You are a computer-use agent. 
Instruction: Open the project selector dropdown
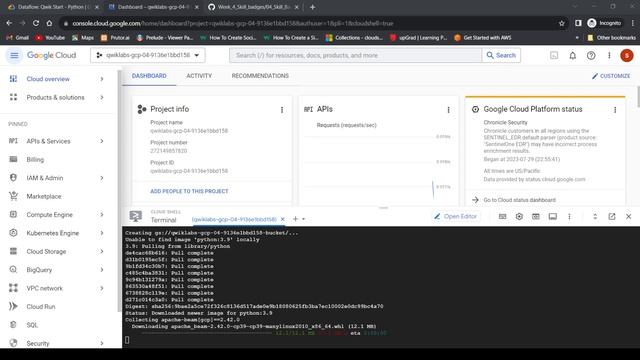click(x=148, y=55)
